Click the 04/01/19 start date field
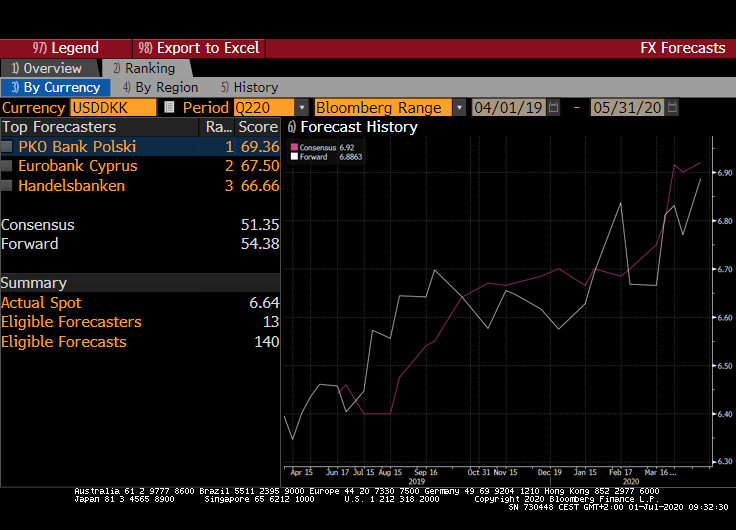This screenshot has height=530, width=736. point(508,107)
